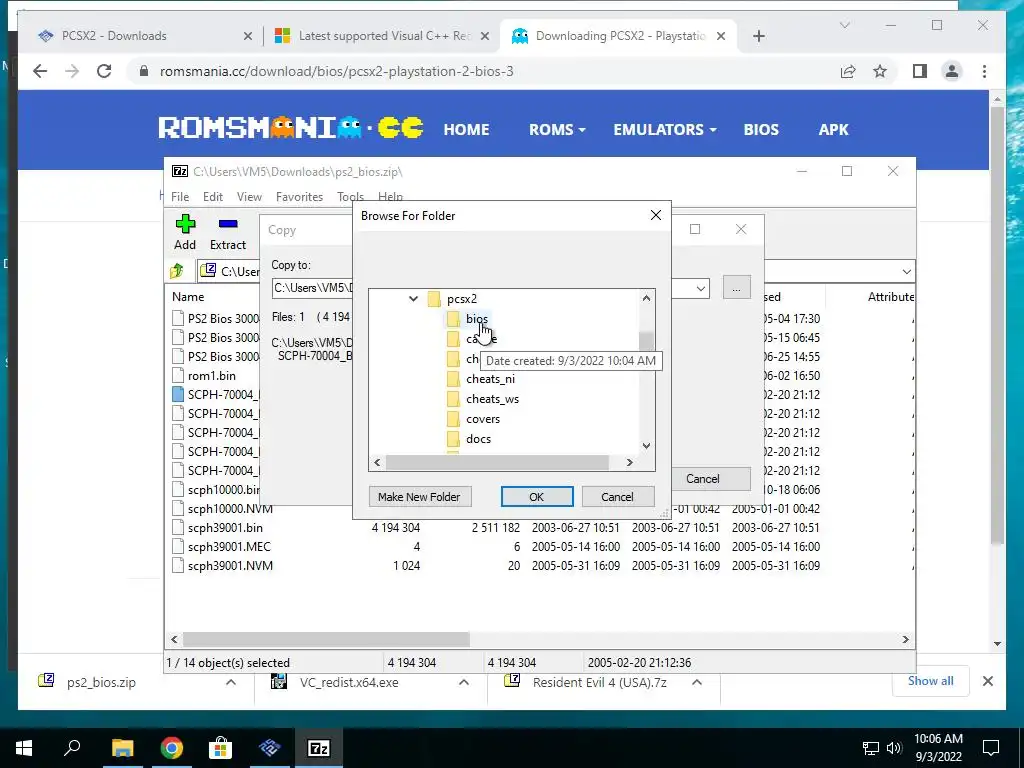The height and width of the screenshot is (768, 1024).
Task: Open the 7-Zip View menu
Action: click(x=249, y=197)
